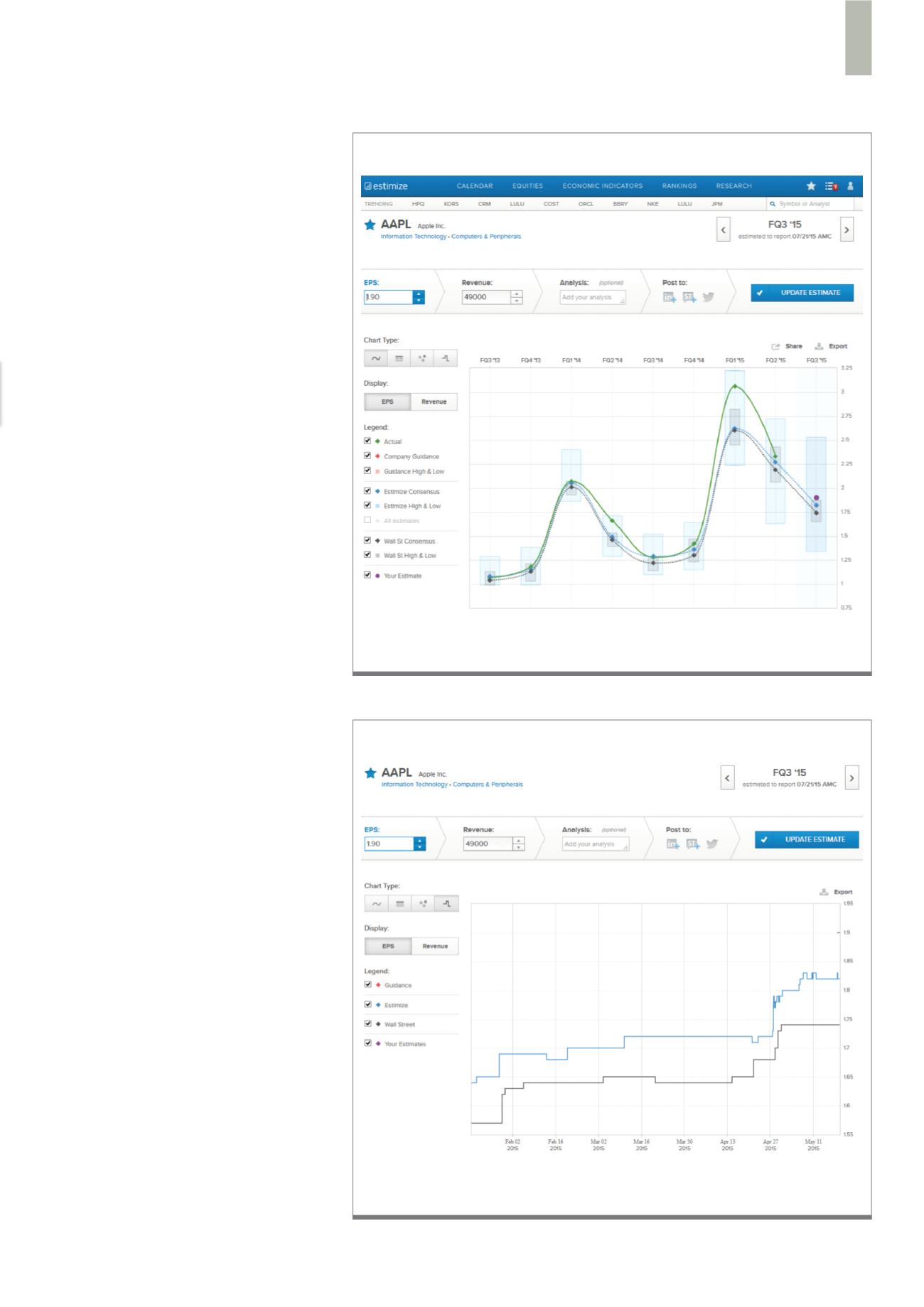Toggle the Company Guidance checkbox
The image size is (924, 1307).
(367, 456)
